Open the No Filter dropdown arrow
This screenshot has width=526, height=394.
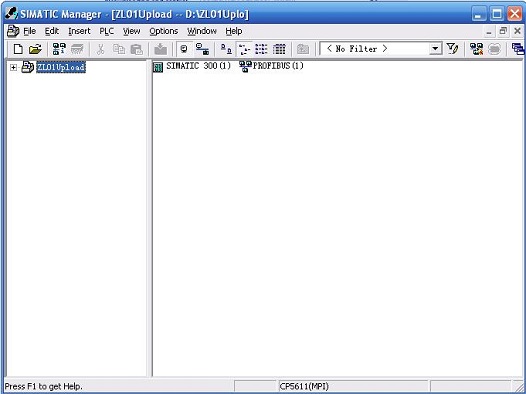coord(435,49)
